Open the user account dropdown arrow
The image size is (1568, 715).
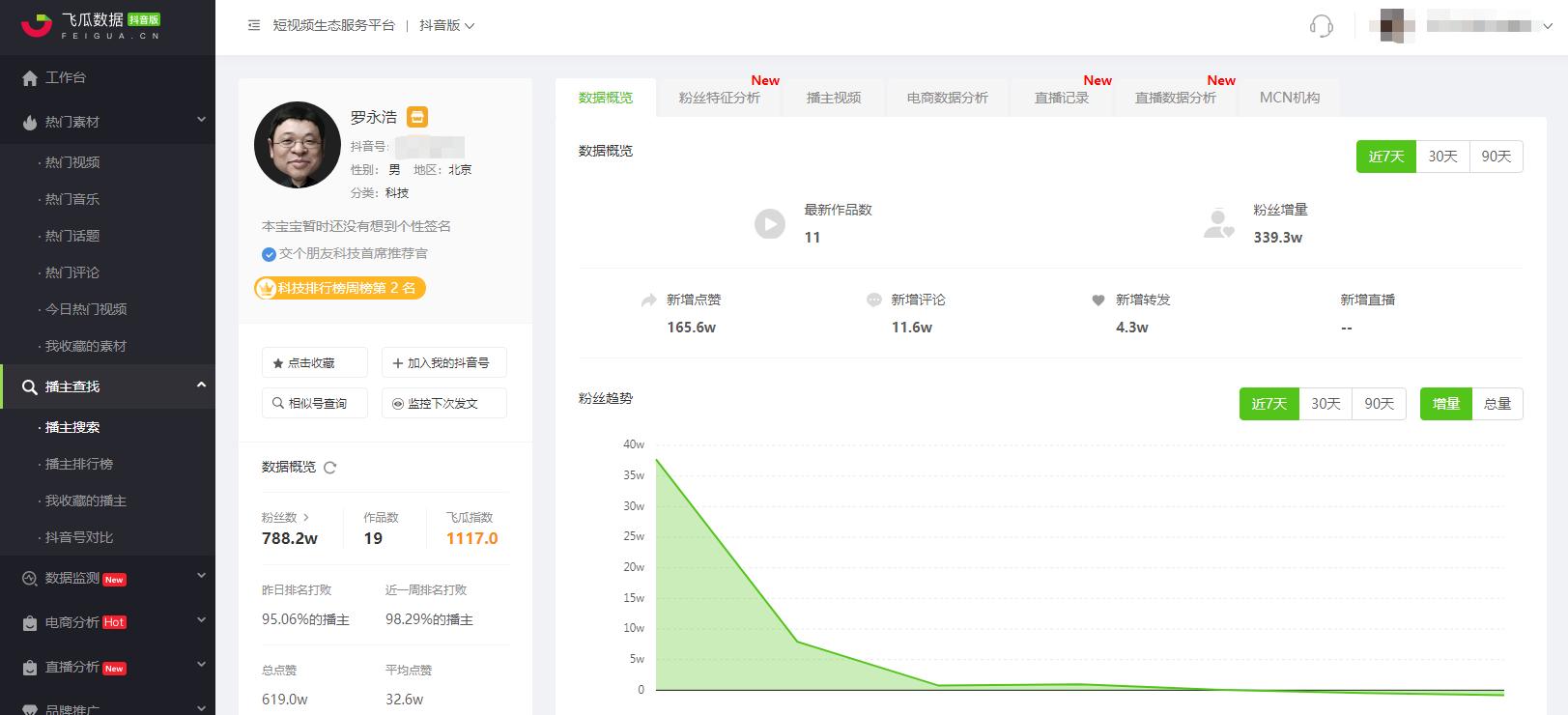[x=1550, y=27]
